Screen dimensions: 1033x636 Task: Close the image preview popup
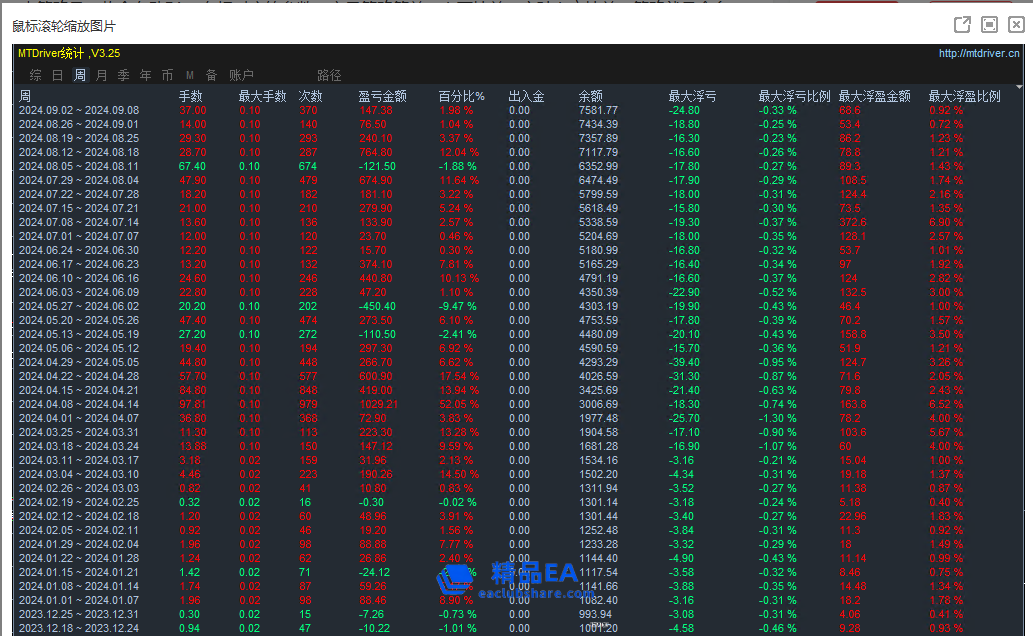1015,25
